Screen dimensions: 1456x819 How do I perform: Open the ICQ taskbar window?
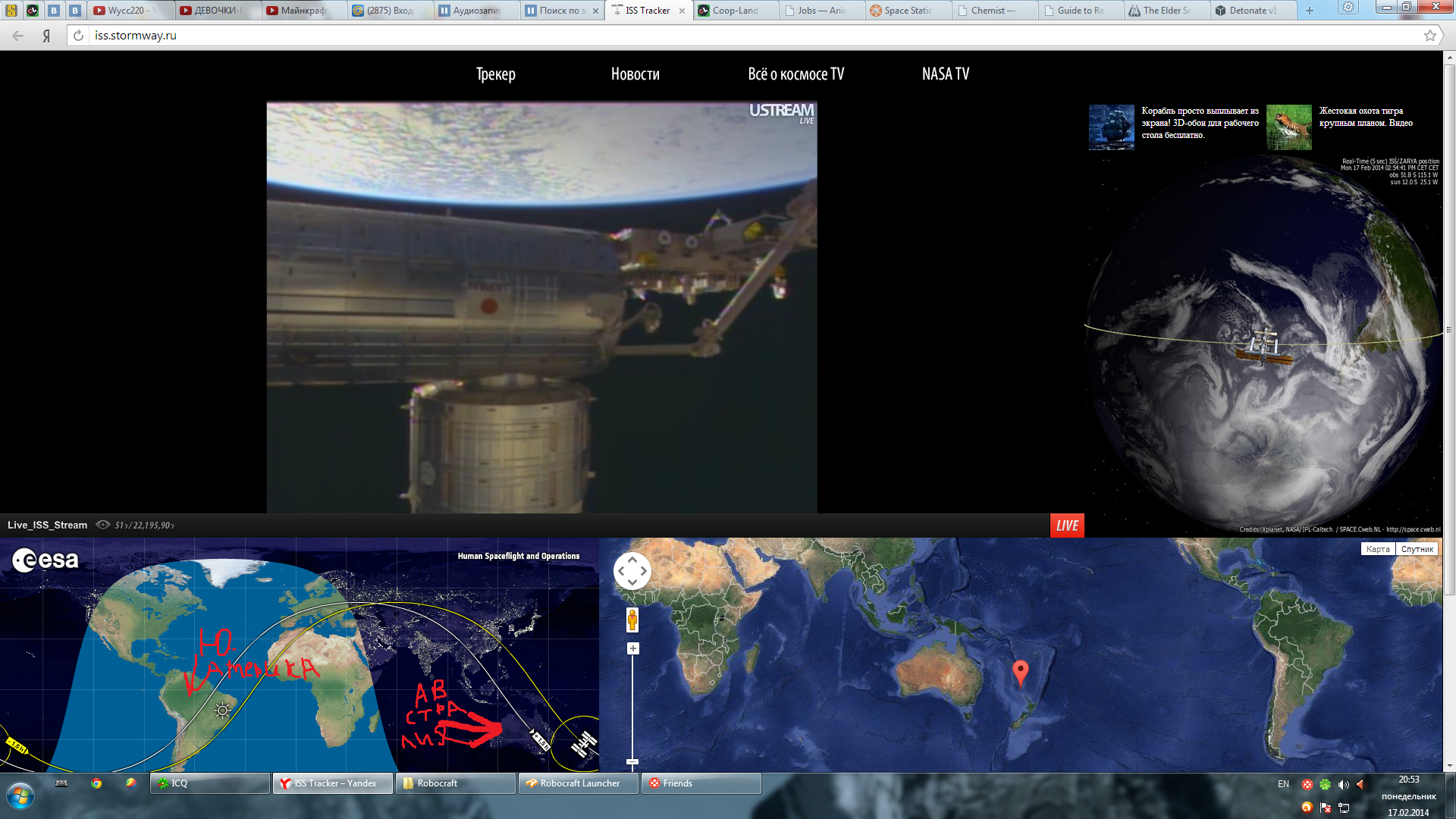tap(210, 783)
